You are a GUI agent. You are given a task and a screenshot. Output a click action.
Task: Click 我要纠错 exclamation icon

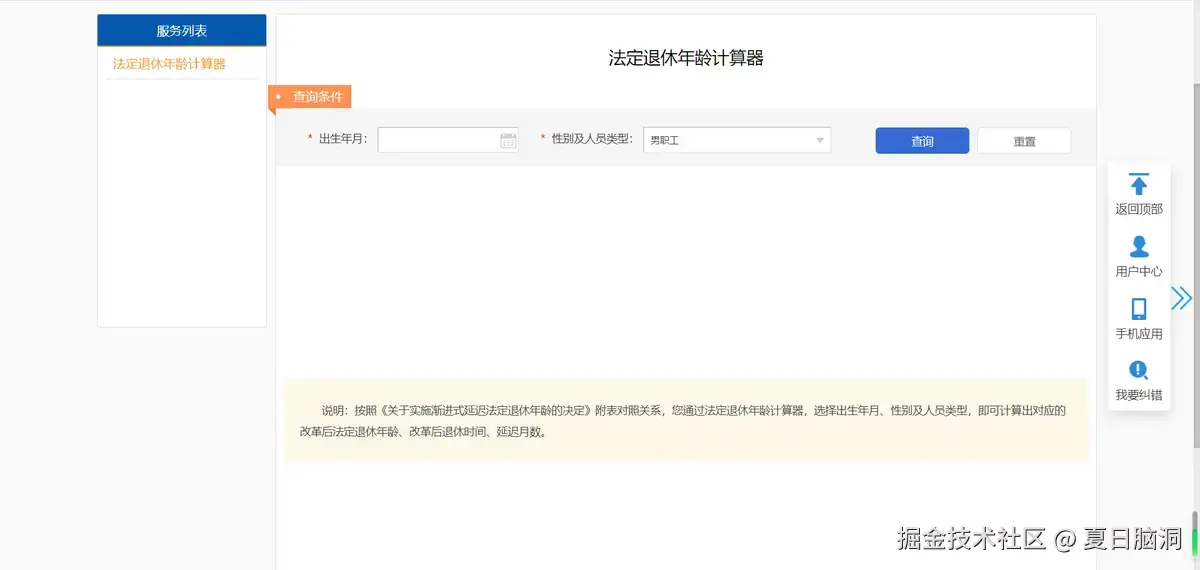click(x=1138, y=371)
